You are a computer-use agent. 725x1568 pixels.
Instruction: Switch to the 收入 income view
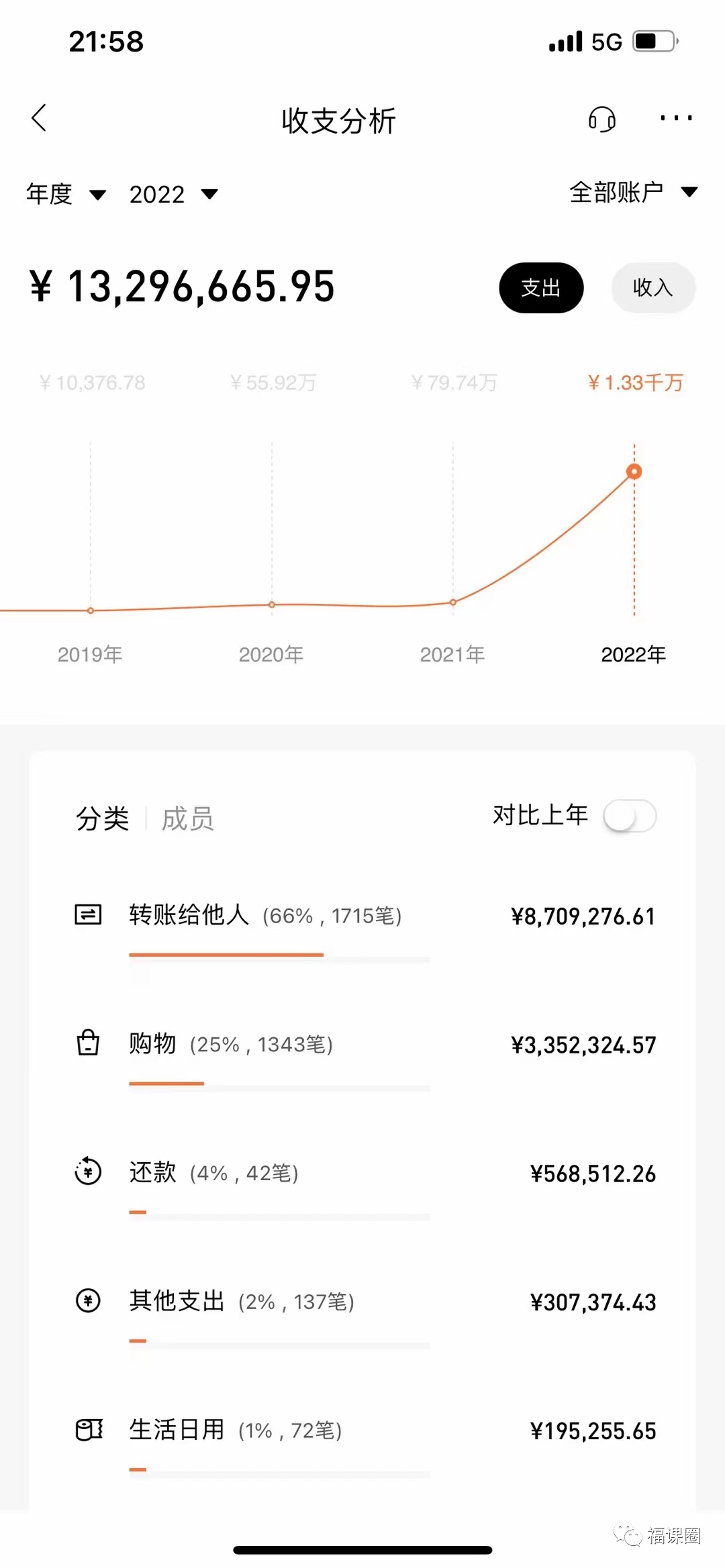(x=652, y=288)
